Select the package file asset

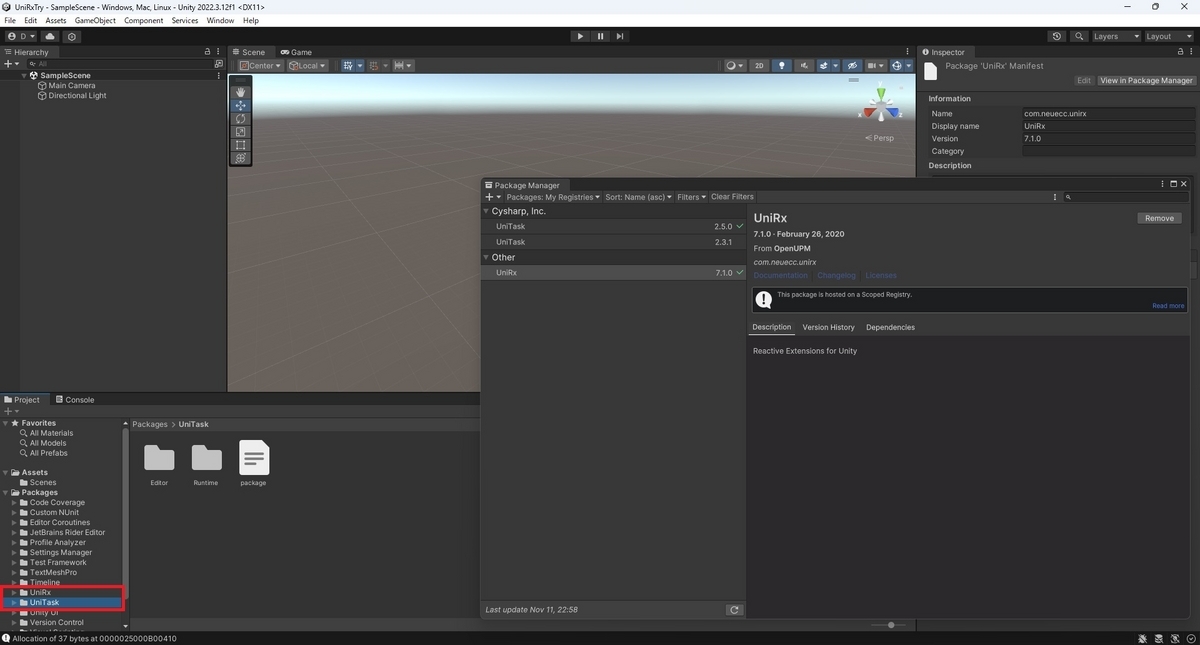(254, 463)
